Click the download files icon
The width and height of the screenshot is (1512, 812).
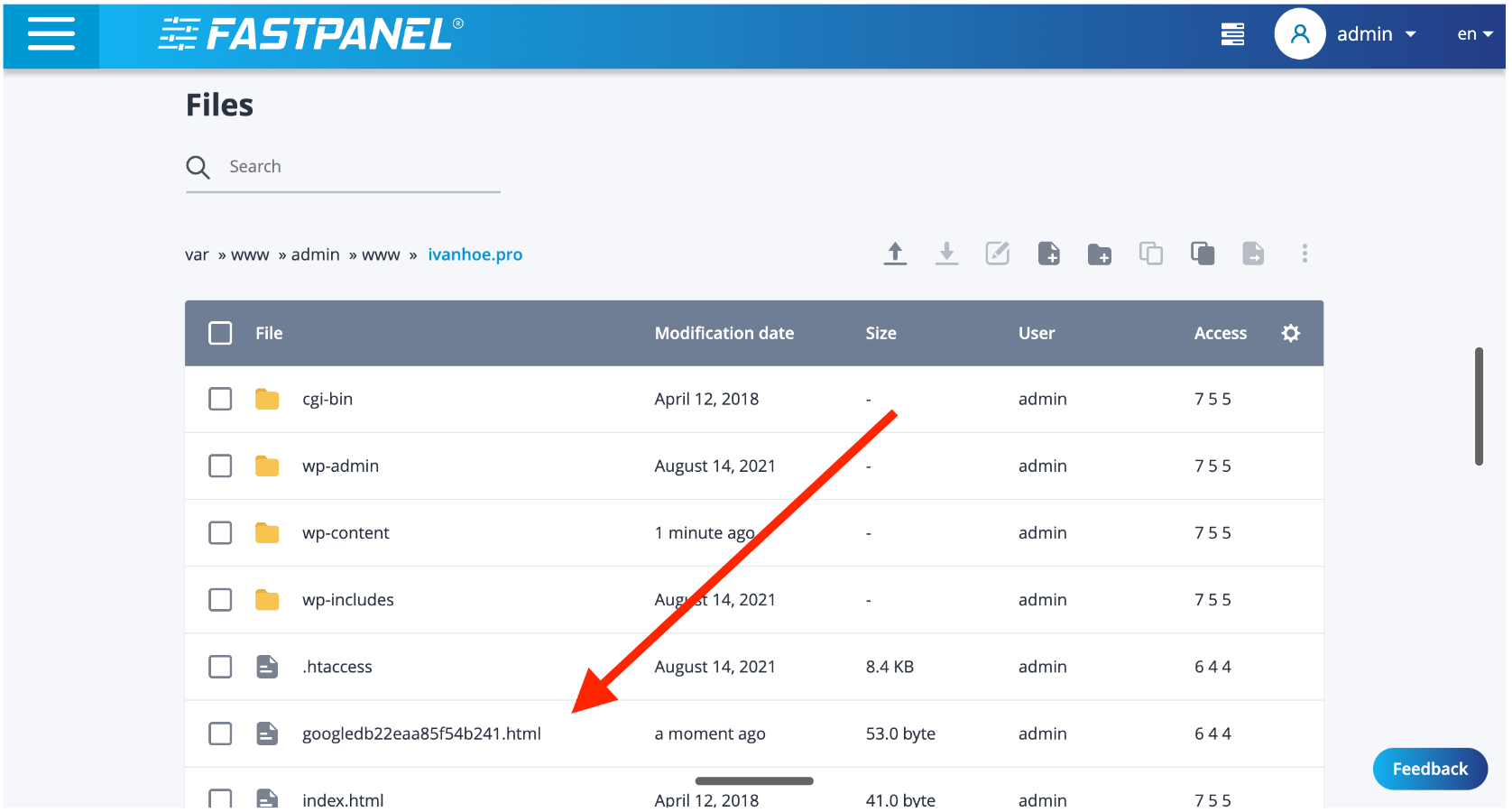click(946, 254)
